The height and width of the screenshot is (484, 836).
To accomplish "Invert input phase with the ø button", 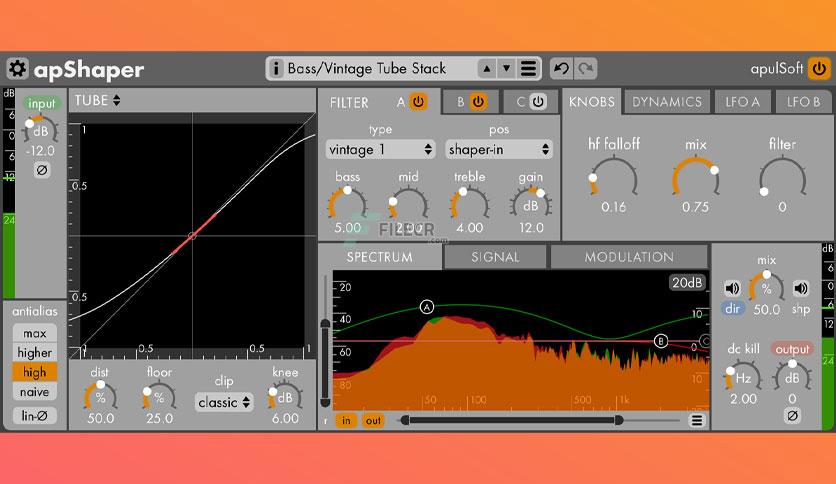I will pyautogui.click(x=42, y=170).
